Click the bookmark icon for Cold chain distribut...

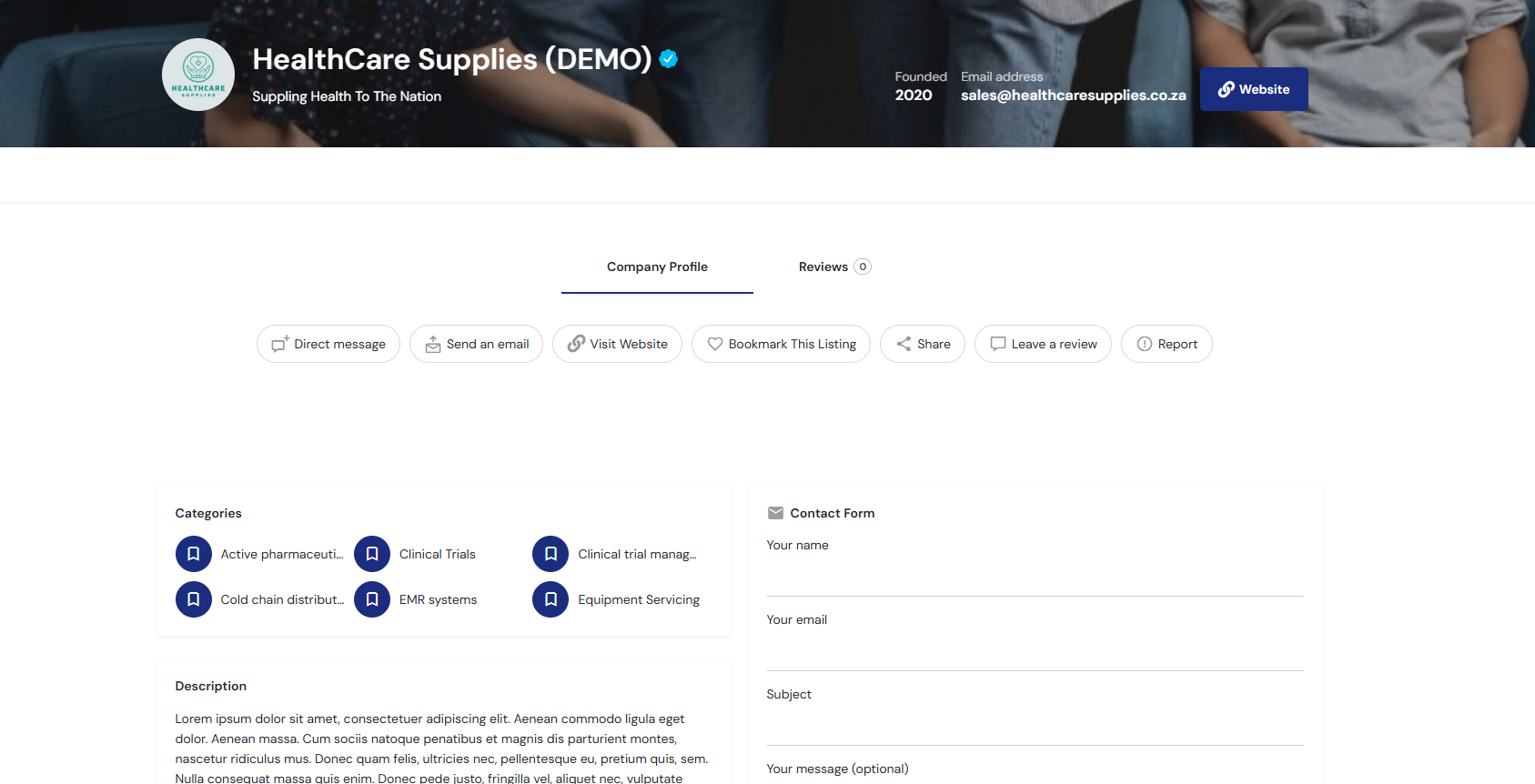[194, 599]
